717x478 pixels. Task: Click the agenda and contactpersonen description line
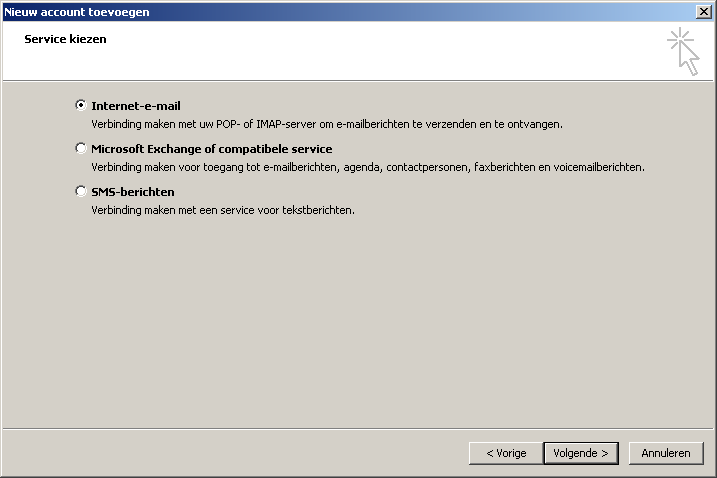(367, 168)
